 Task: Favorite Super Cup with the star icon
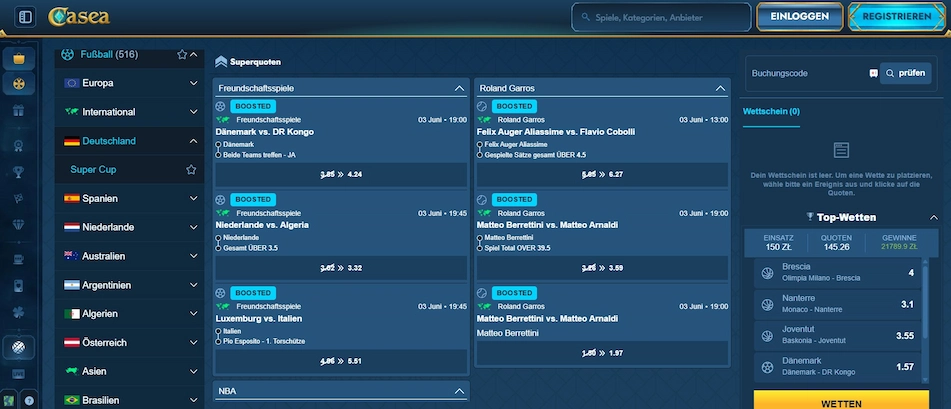(x=191, y=170)
